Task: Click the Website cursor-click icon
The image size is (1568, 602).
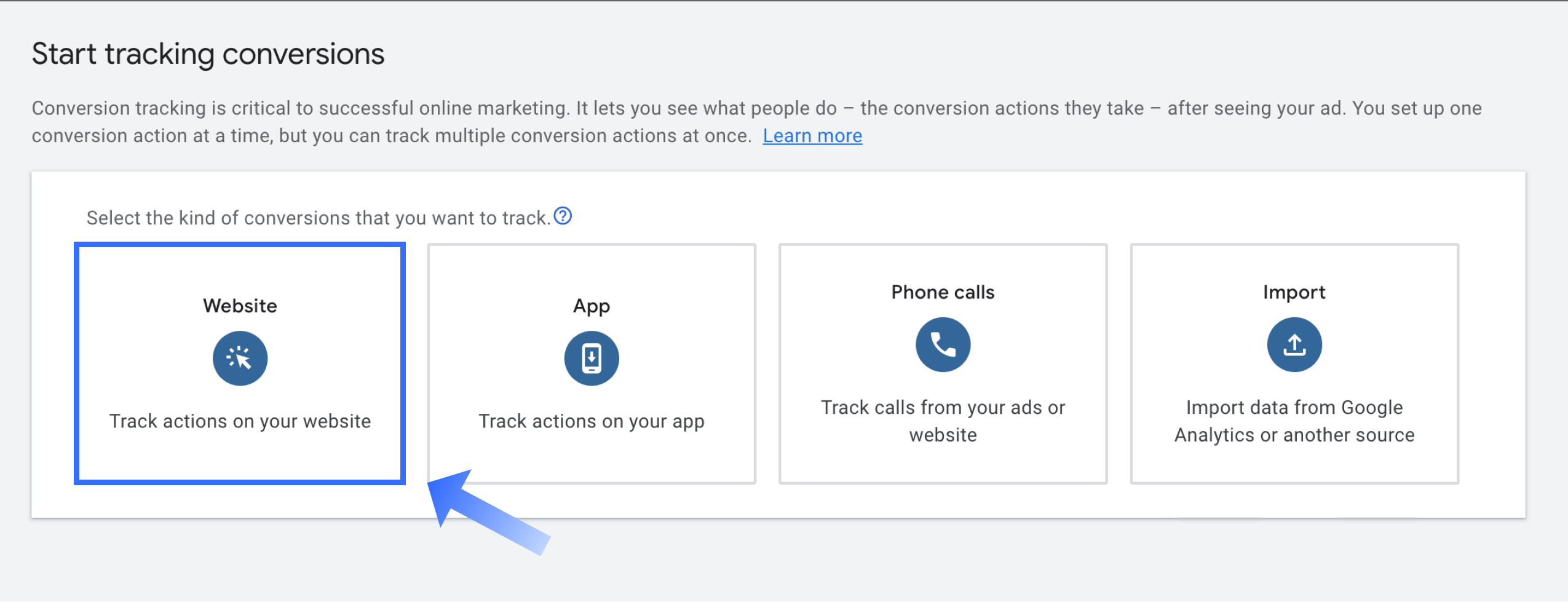Action: [240, 358]
